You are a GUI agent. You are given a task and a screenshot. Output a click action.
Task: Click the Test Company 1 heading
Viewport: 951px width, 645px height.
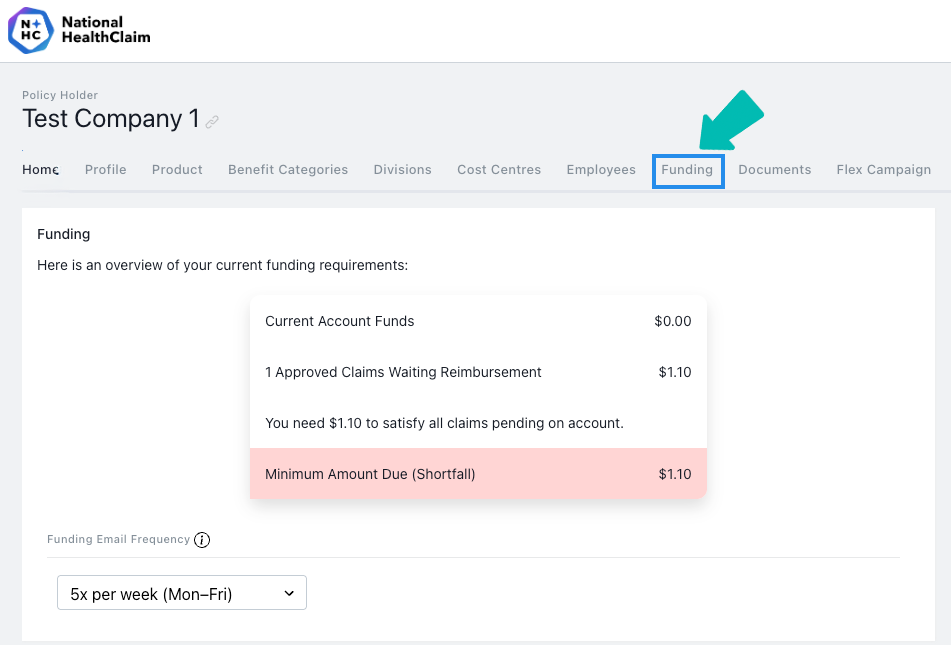point(111,119)
